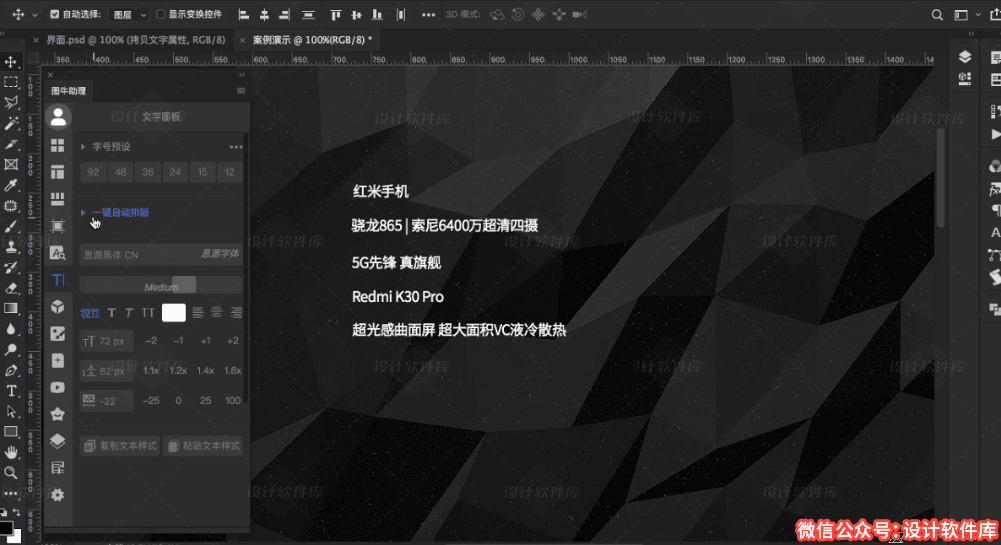
Task: Set center text alignment in text panel
Action: [x=217, y=312]
